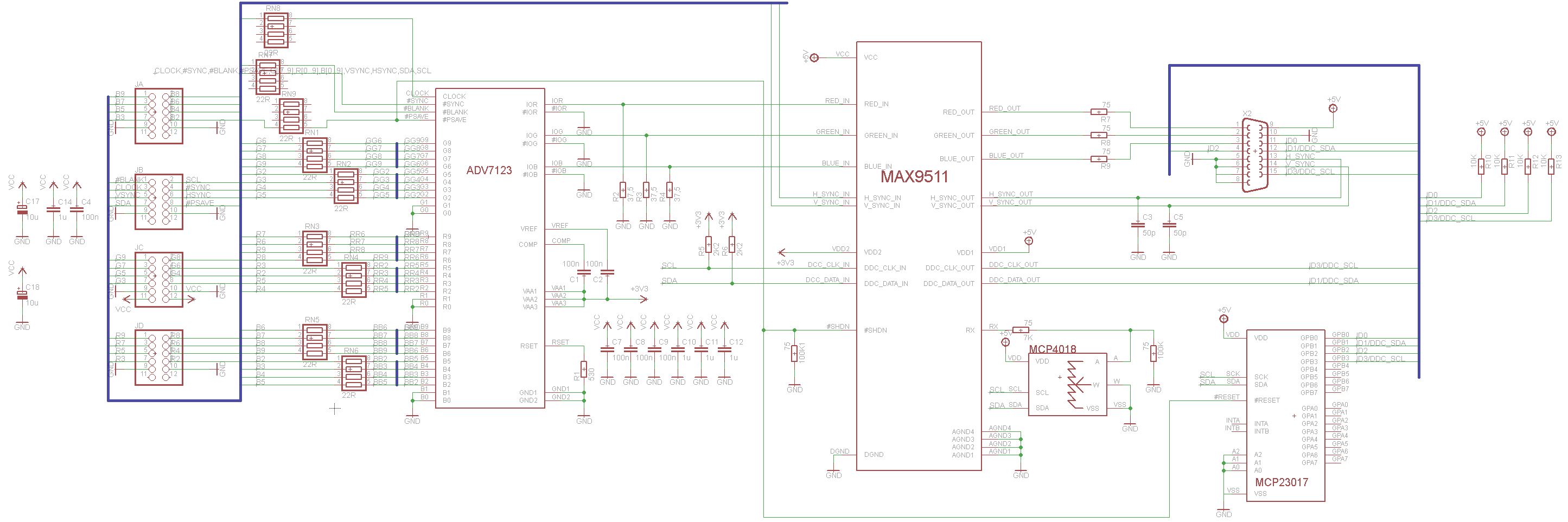Viewport: 1568px width, 522px height.
Task: Select the JA pin header connector
Action: (159, 116)
